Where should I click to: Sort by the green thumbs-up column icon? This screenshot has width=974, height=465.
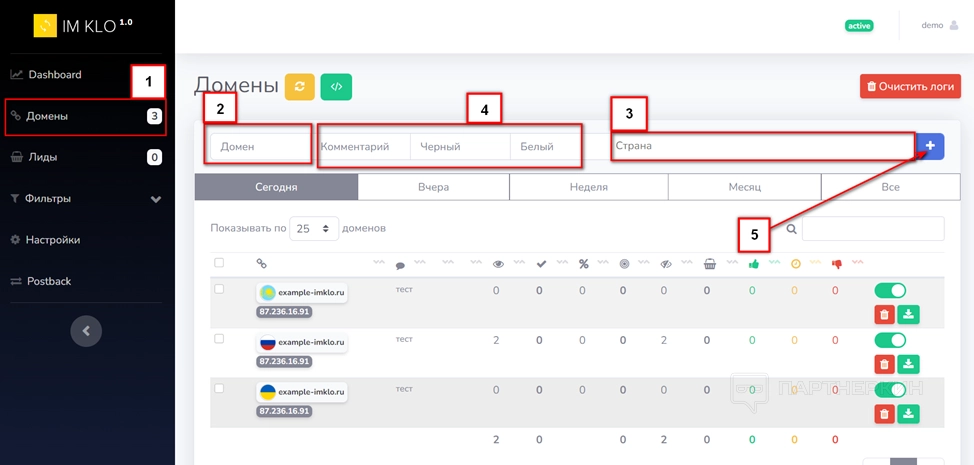[x=754, y=264]
